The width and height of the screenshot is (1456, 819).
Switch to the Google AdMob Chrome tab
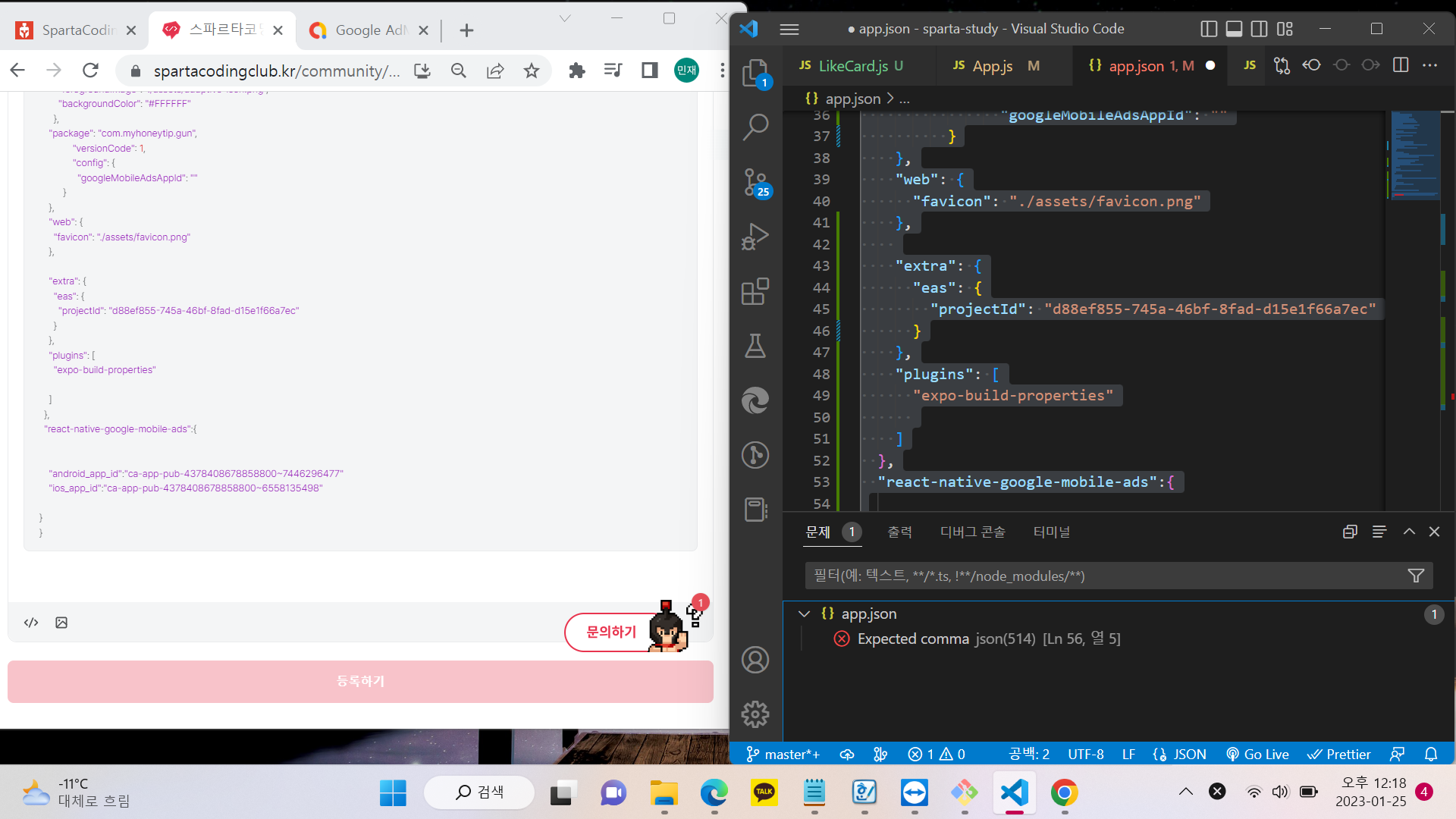point(369,30)
